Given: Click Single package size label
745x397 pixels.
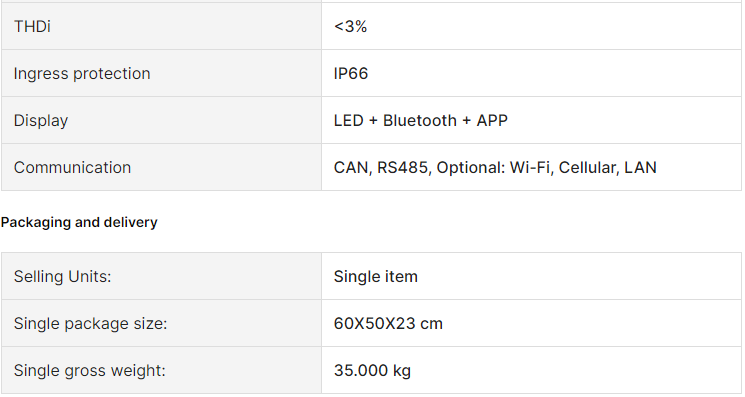Looking at the screenshot, I should [x=90, y=323].
